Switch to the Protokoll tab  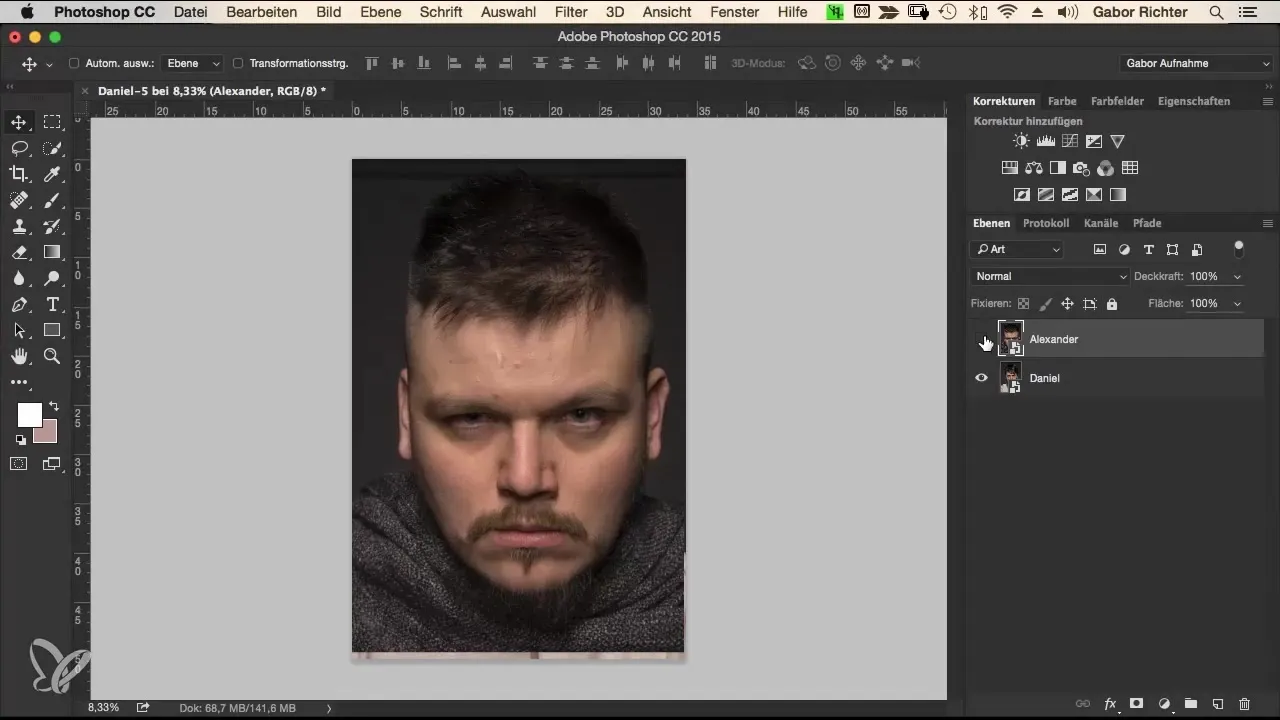(x=1045, y=223)
